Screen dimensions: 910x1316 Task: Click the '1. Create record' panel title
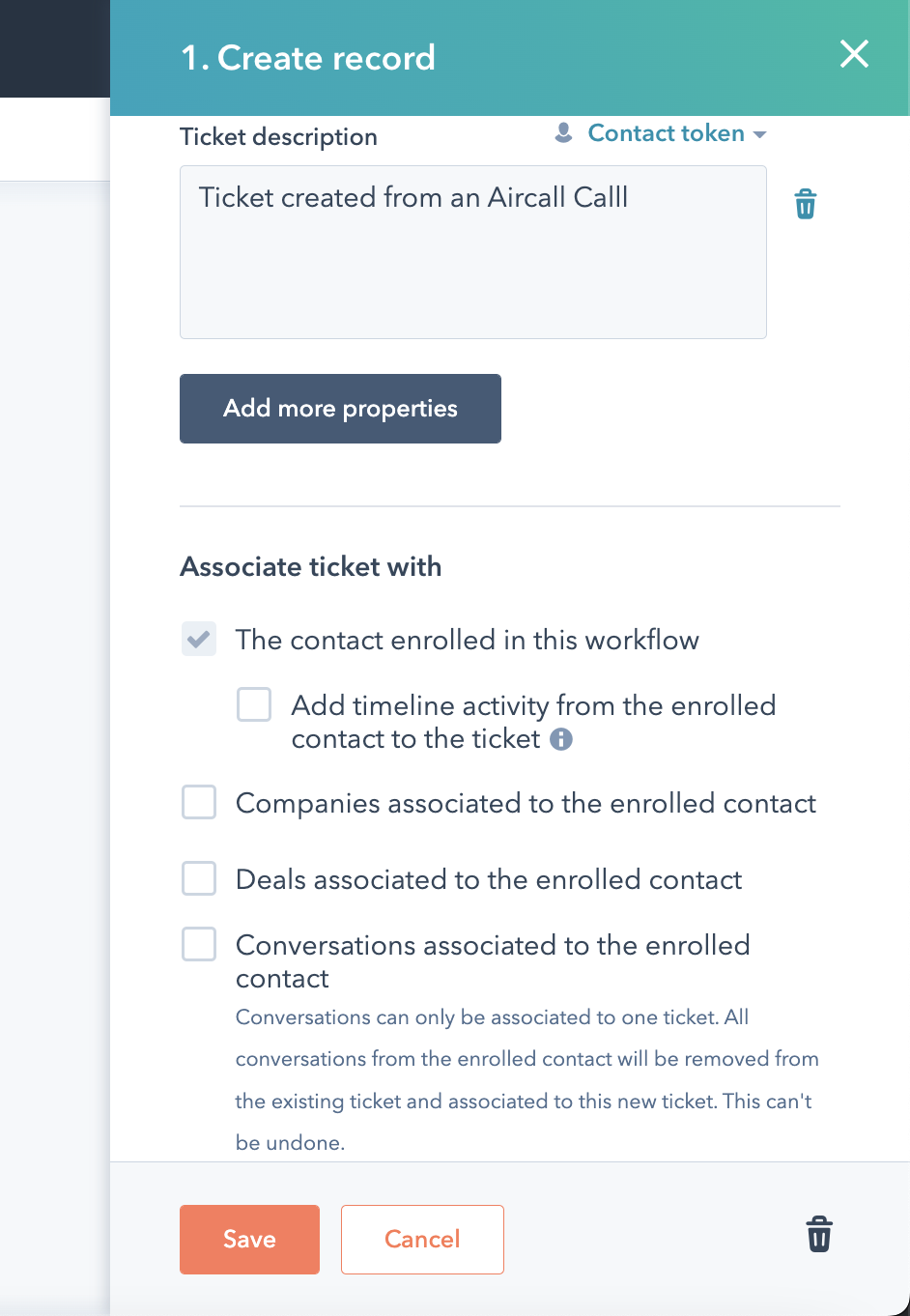308,58
